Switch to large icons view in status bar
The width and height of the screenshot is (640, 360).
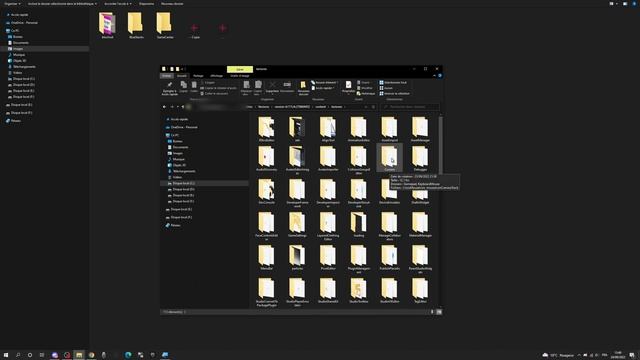(439, 312)
